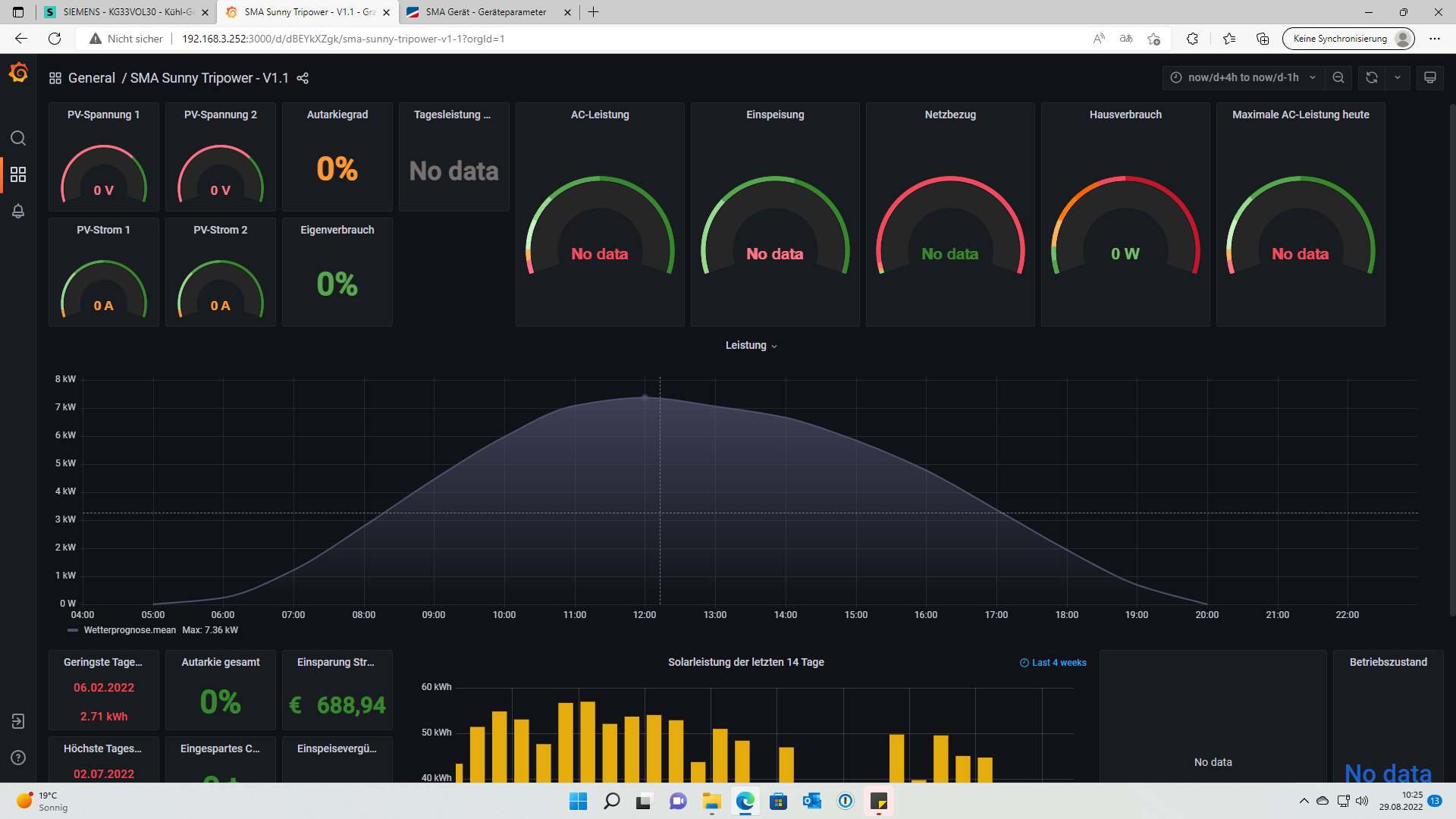Open Windows Start menu
Image resolution: width=1456 pixels, height=819 pixels.
click(x=578, y=801)
